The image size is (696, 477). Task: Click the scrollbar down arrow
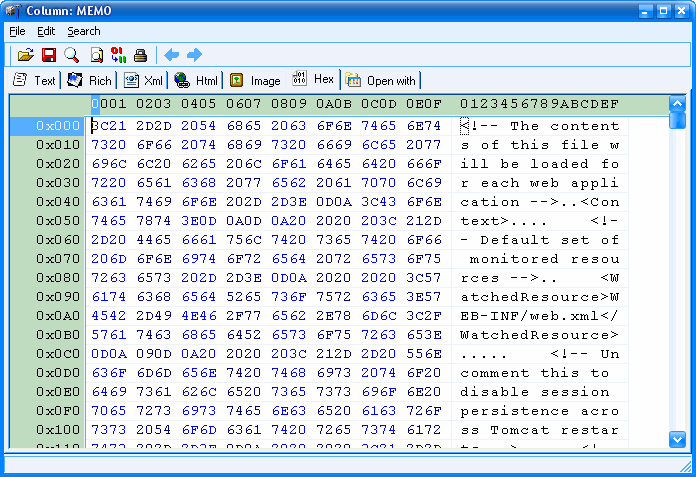(677, 439)
